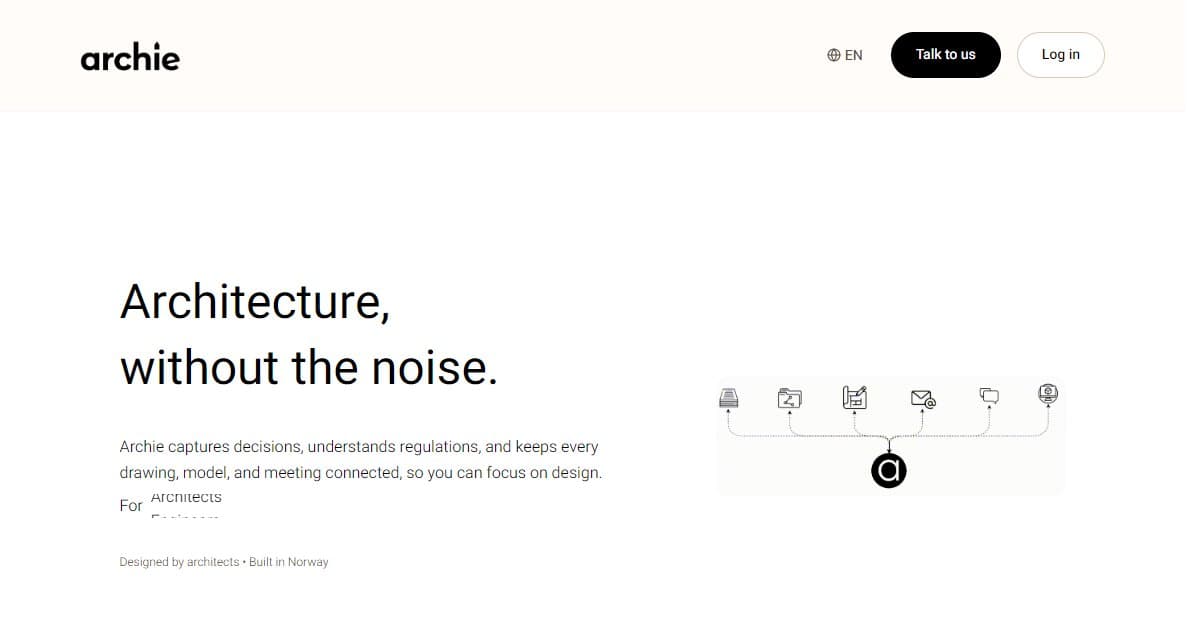Screen dimensions: 1200x630
Task: Select the stacked document tray icon
Action: pos(728,398)
